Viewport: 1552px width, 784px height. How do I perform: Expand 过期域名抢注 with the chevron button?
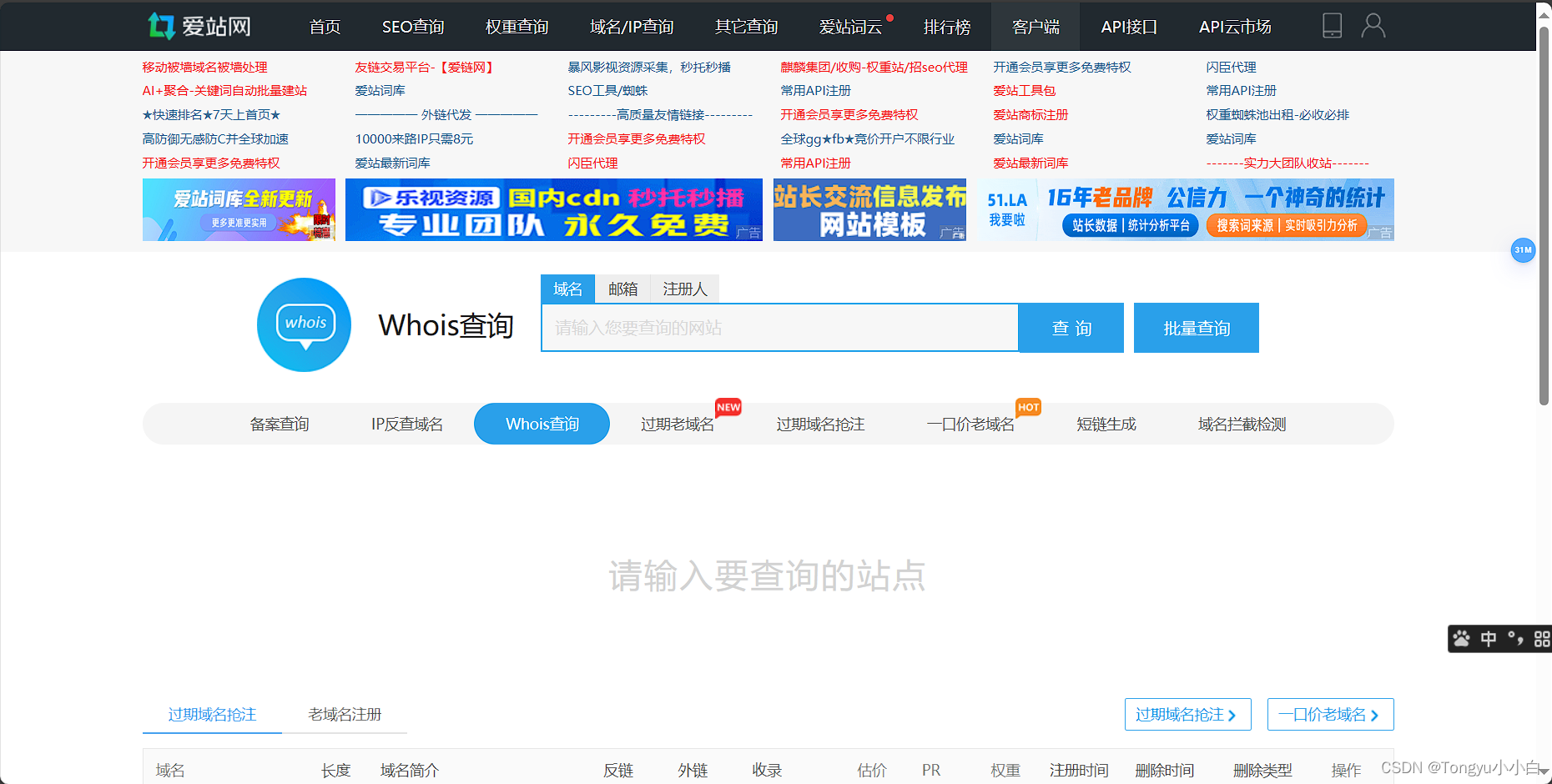pyautogui.click(x=1187, y=714)
